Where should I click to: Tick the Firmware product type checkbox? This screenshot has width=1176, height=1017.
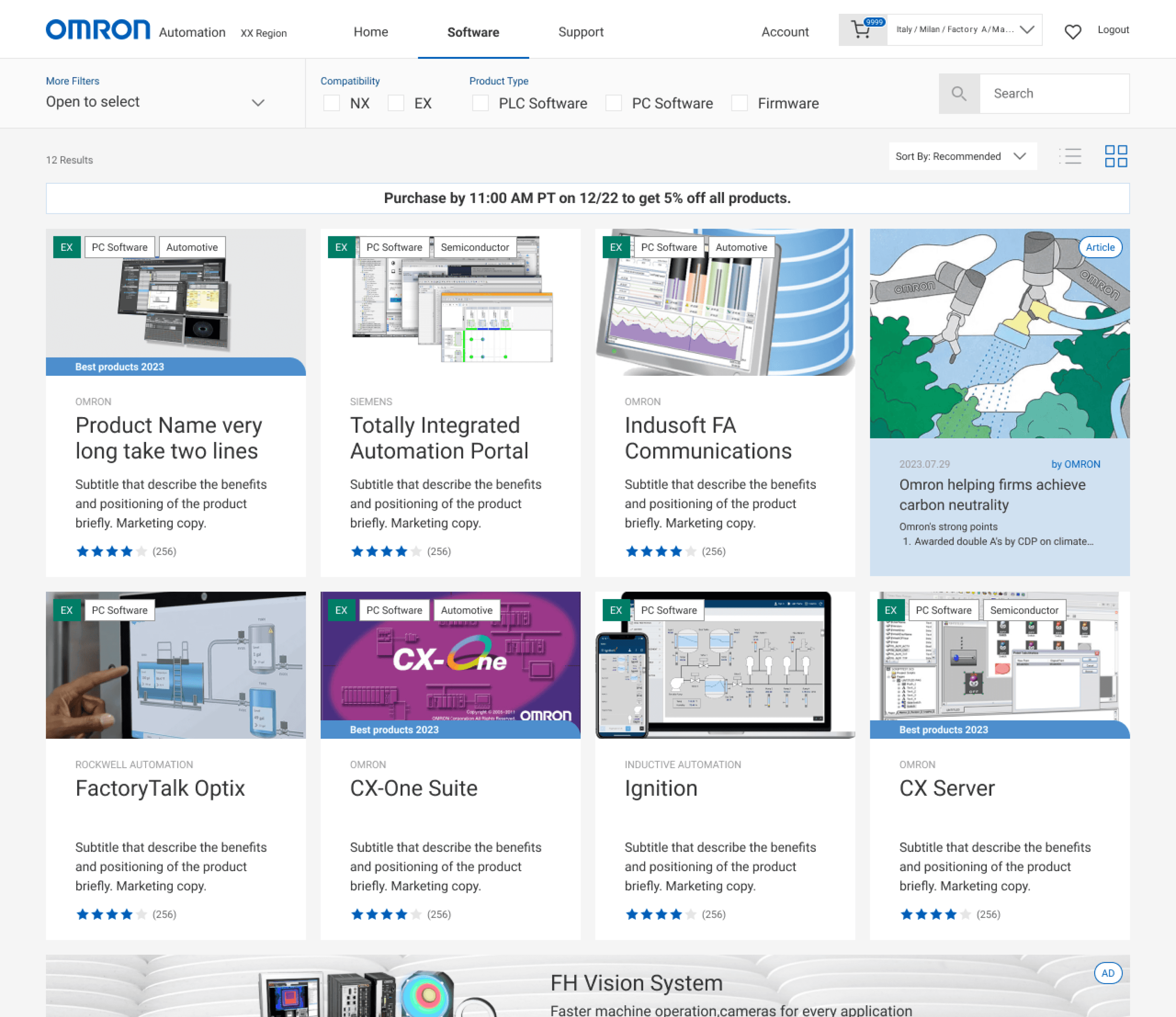[739, 103]
